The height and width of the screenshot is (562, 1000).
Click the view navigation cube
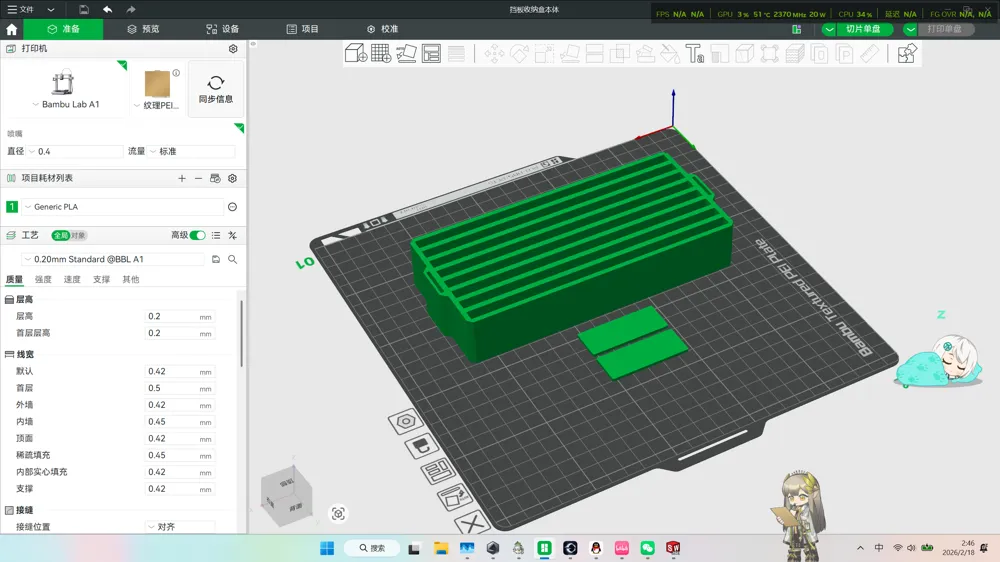coord(286,498)
